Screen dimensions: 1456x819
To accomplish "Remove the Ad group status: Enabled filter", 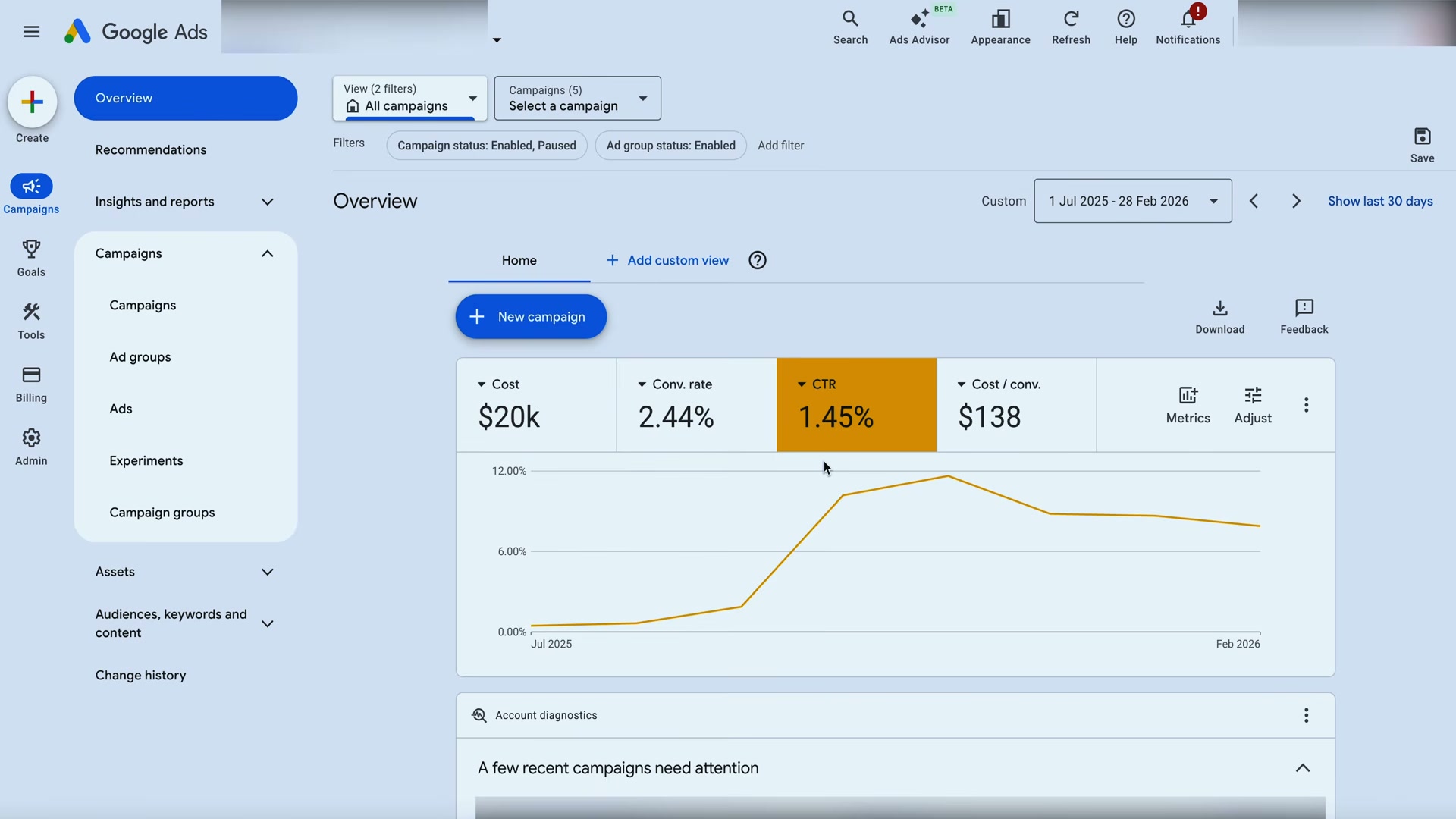I will tap(670, 145).
